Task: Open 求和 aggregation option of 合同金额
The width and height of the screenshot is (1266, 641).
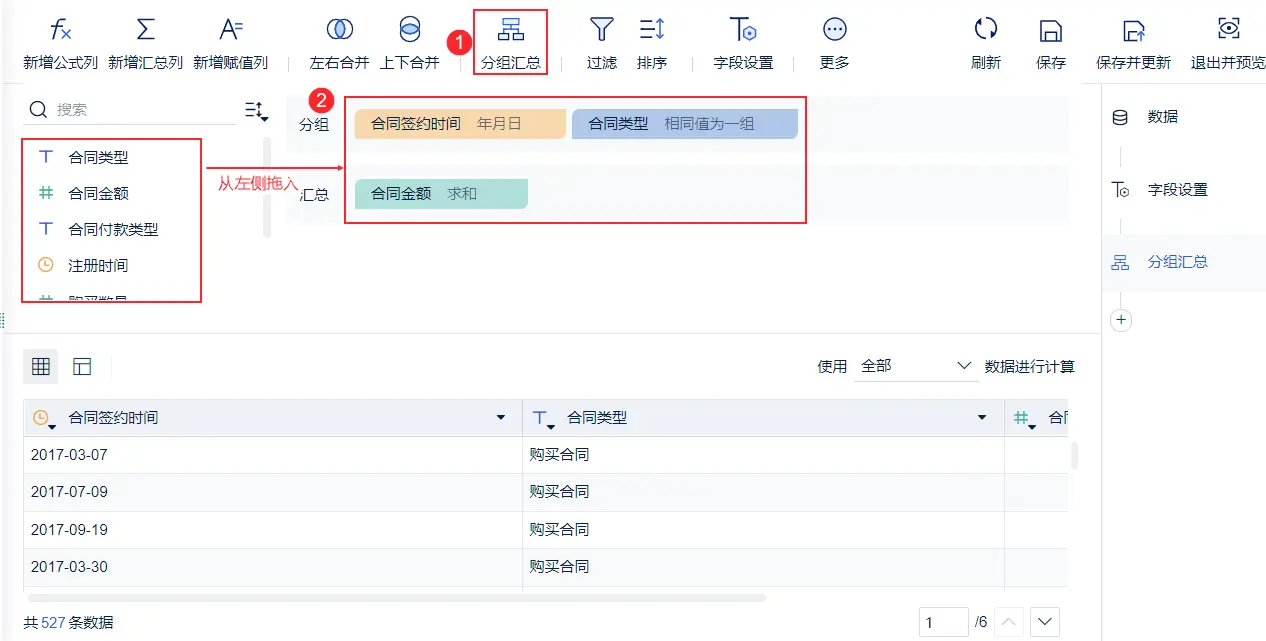Action: pos(462,194)
